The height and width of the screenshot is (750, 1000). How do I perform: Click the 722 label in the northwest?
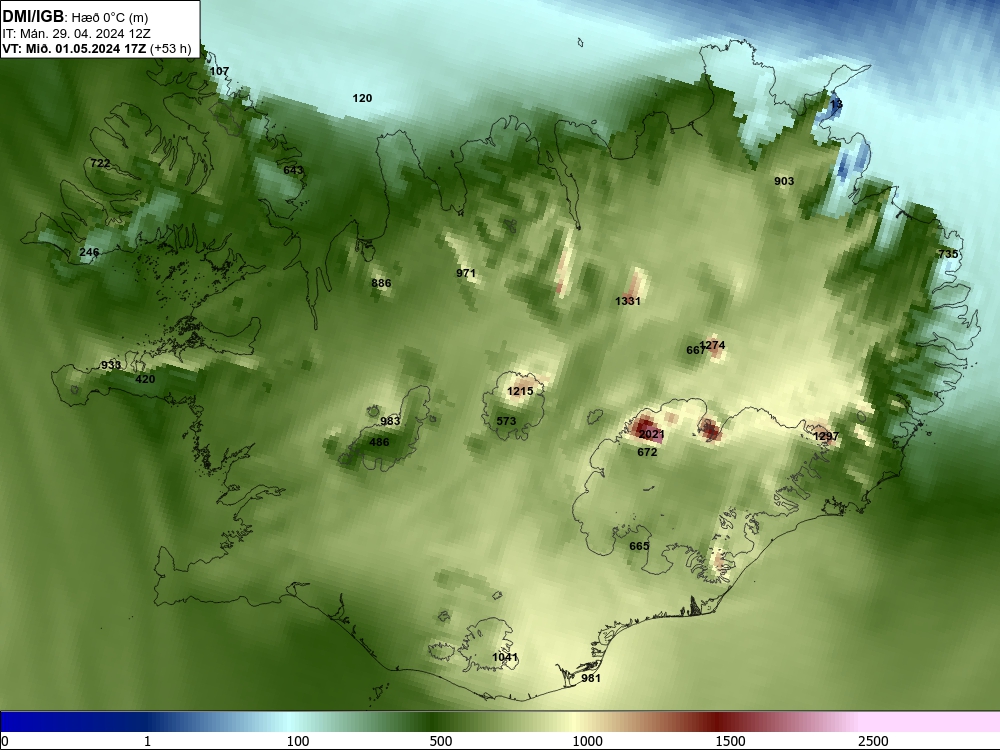(100, 163)
